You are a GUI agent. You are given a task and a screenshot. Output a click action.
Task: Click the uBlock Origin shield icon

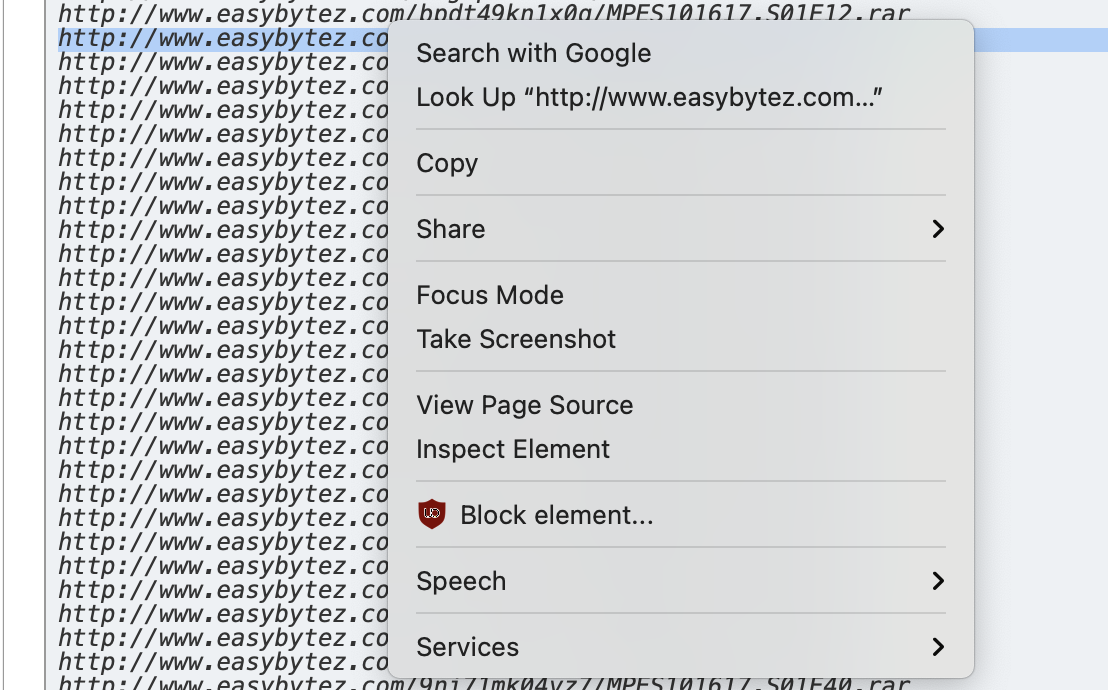[432, 514]
